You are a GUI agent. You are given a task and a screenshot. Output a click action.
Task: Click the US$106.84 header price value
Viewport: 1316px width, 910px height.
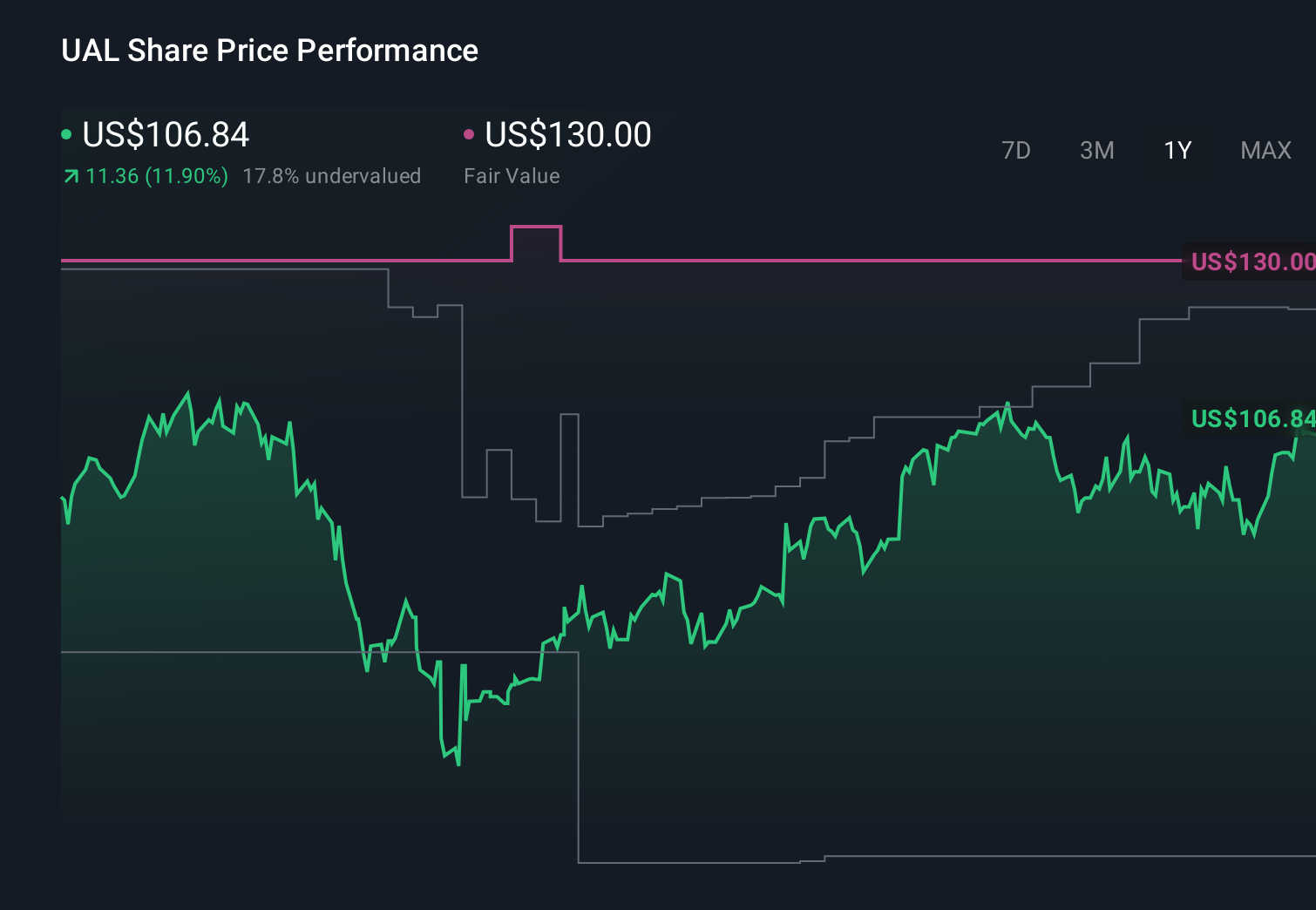pyautogui.click(x=166, y=135)
